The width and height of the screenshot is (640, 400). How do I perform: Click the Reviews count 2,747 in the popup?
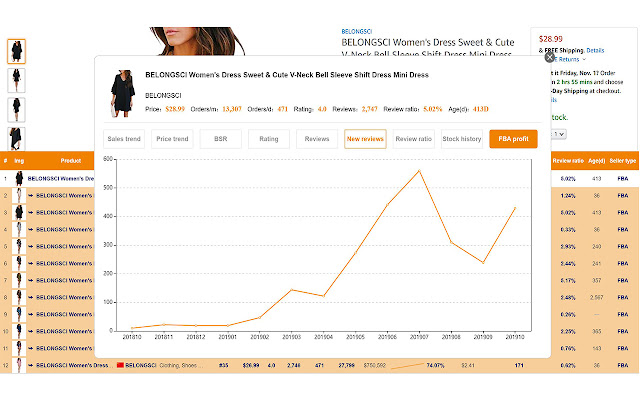pyautogui.click(x=369, y=109)
